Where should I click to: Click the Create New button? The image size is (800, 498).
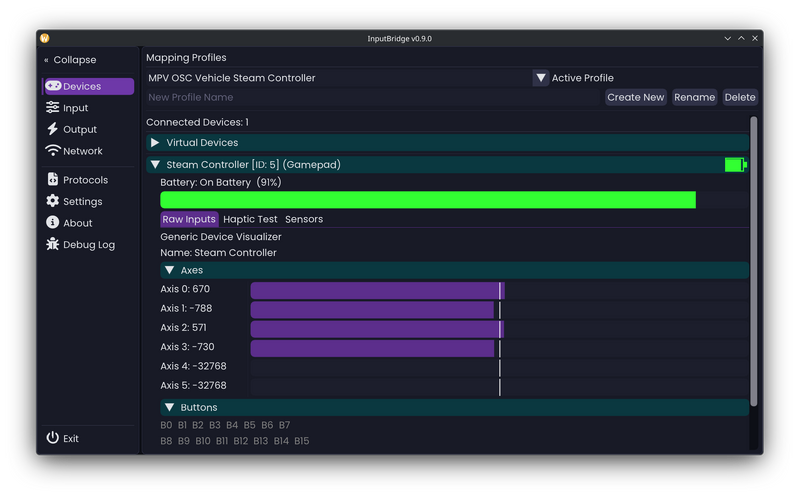pyautogui.click(x=636, y=97)
